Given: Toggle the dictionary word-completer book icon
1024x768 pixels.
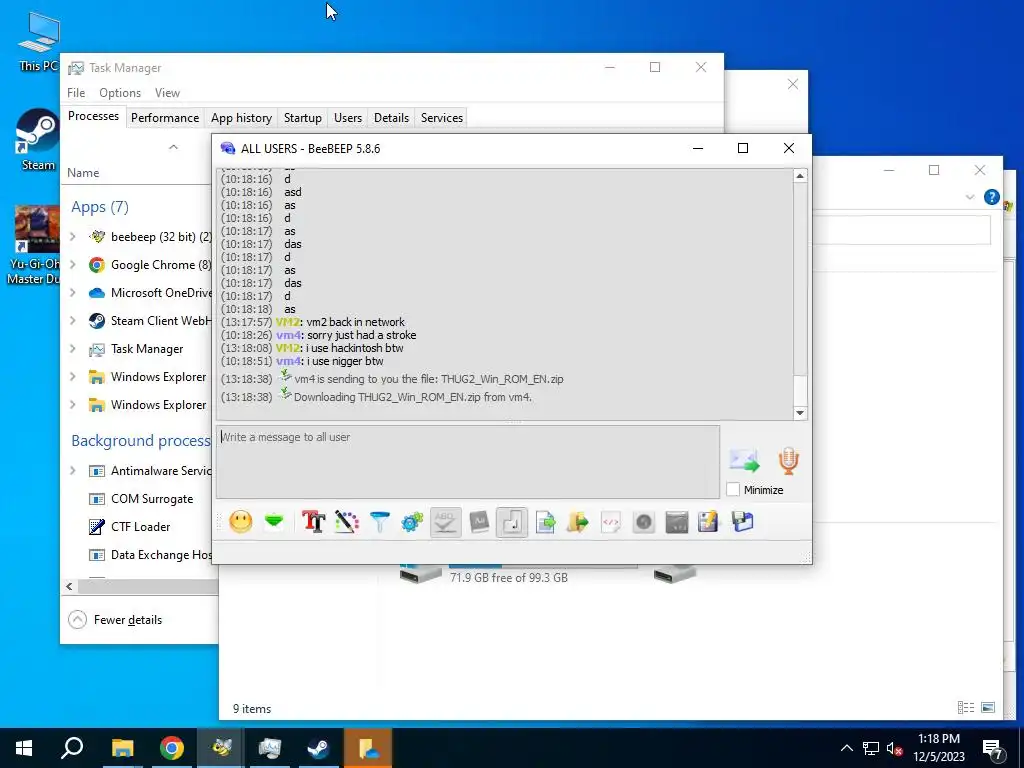Looking at the screenshot, I should tap(479, 522).
